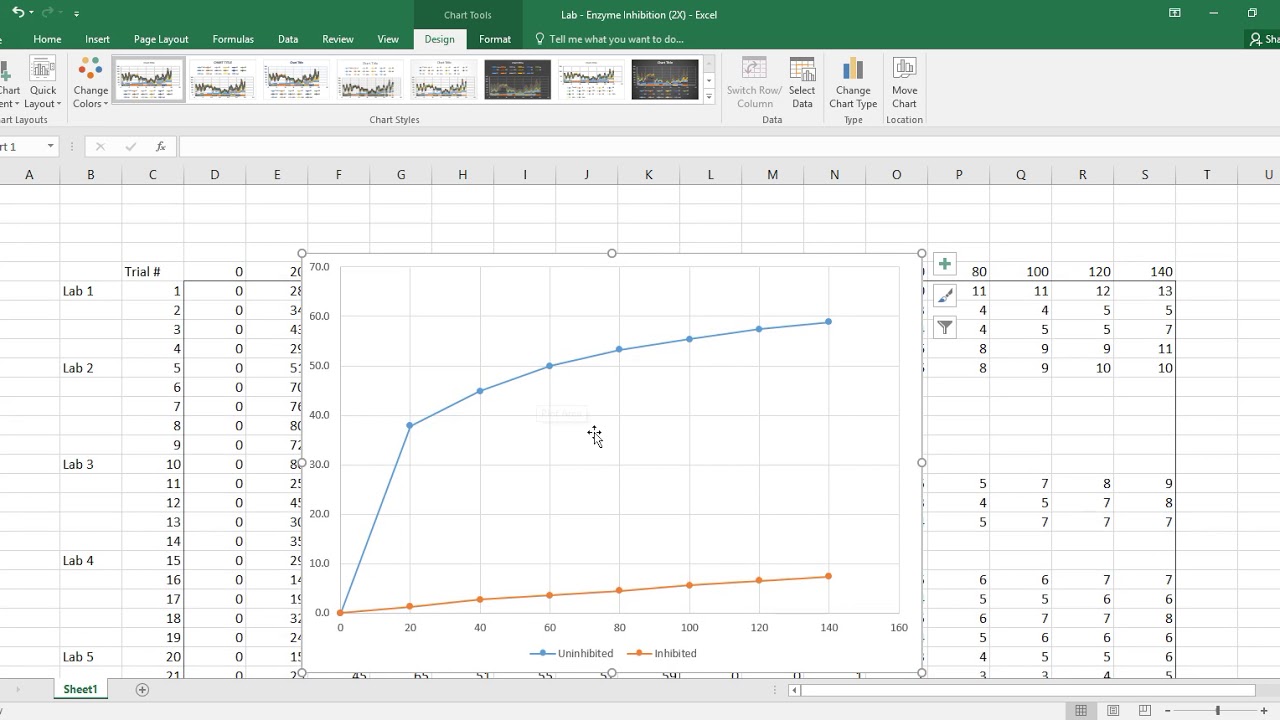The image size is (1280, 720).
Task: Click the Lab 3 cell
Action: (x=90, y=464)
